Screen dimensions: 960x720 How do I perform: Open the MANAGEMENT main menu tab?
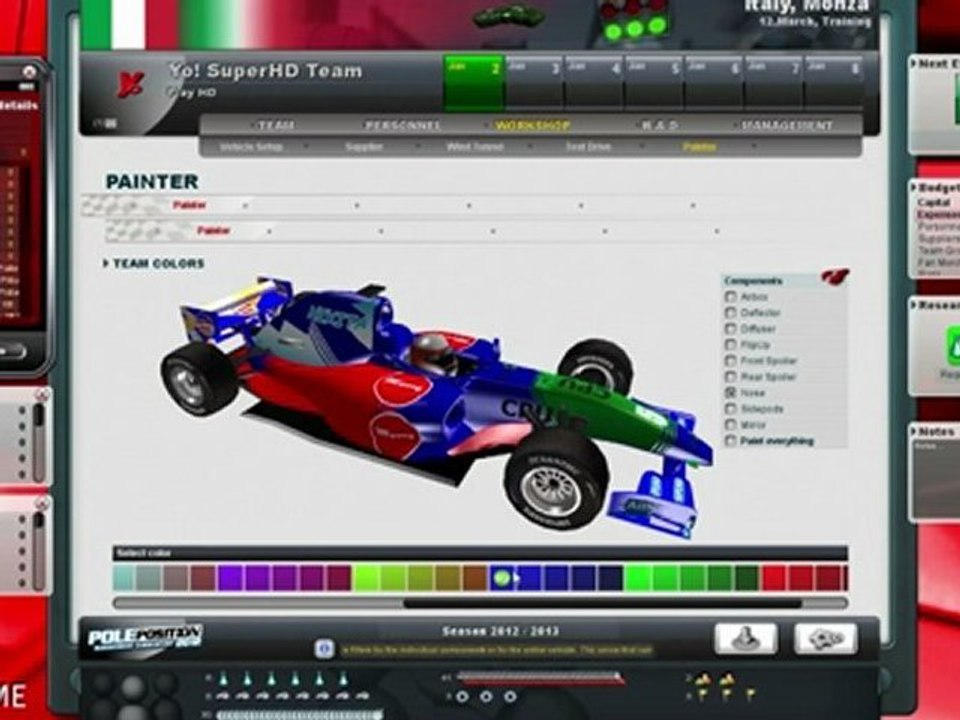pos(787,125)
